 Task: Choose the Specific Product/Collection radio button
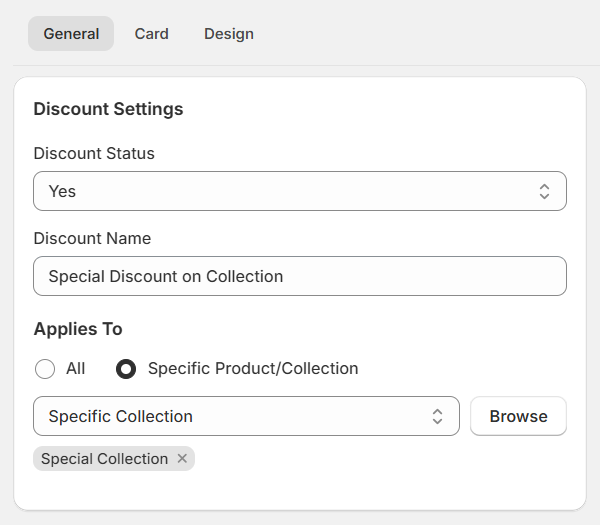(127, 369)
